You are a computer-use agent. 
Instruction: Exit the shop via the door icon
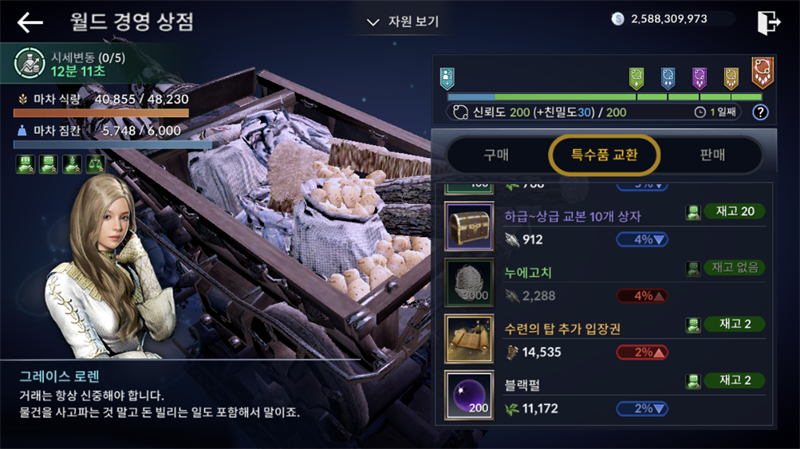point(768,22)
